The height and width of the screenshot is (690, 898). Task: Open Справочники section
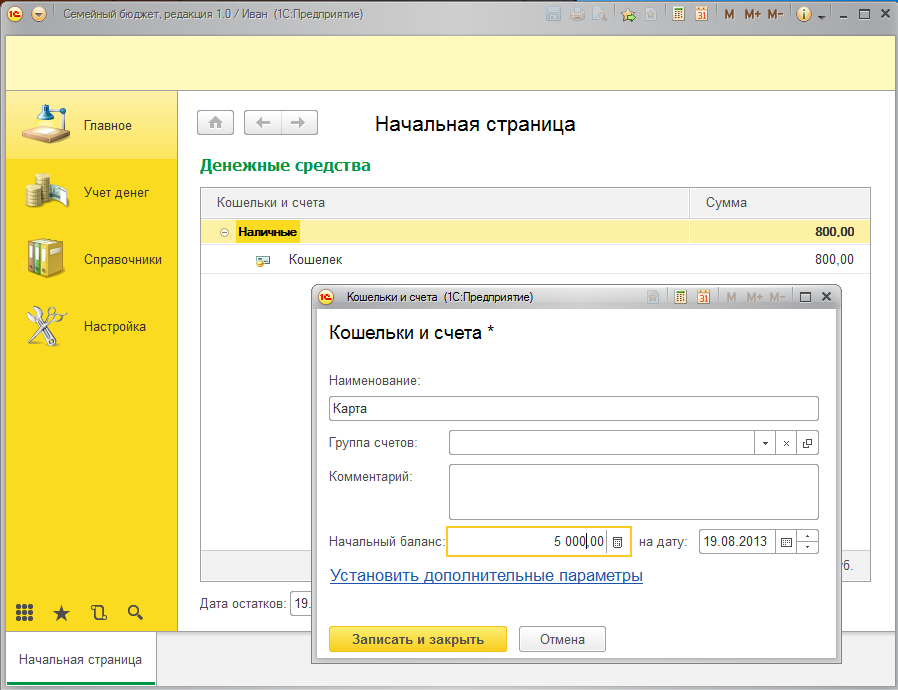pyautogui.click(x=92, y=259)
